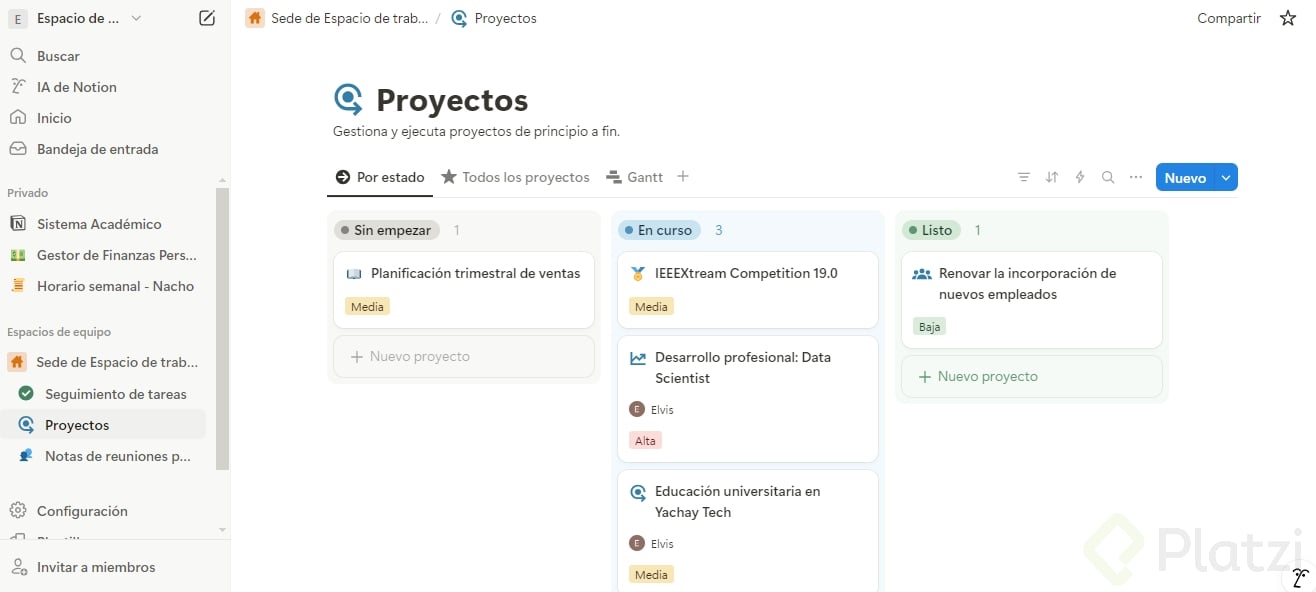Click the database search magnifier icon
The height and width of the screenshot is (592, 1316).
pyautogui.click(x=1108, y=177)
